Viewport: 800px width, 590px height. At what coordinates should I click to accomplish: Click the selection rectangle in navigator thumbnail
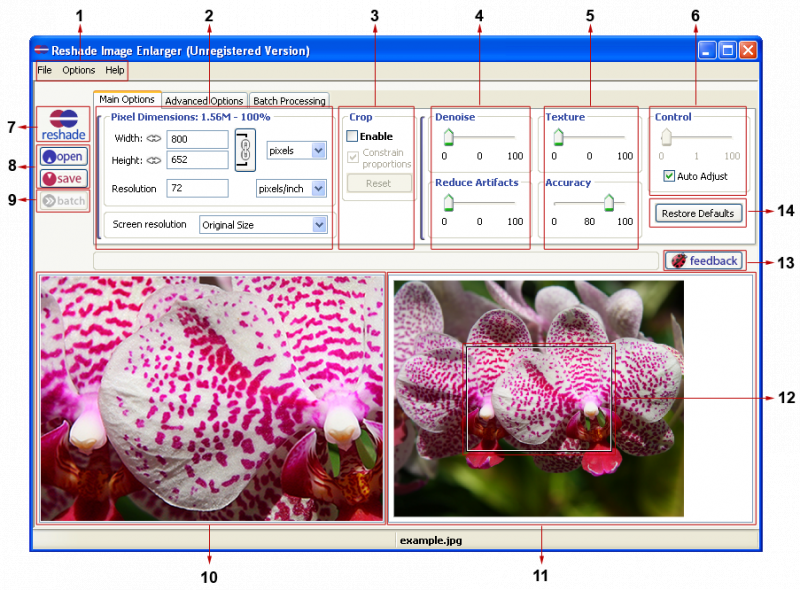click(x=539, y=399)
